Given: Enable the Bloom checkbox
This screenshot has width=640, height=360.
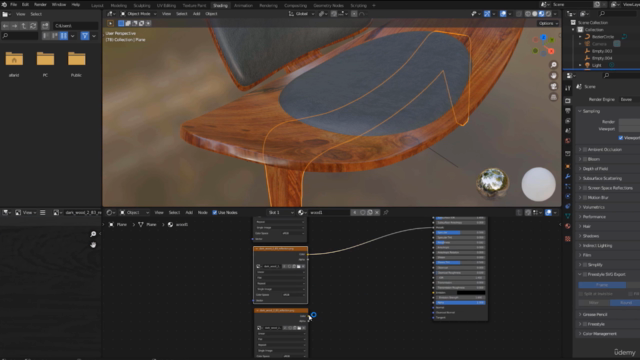Looking at the screenshot, I should (x=585, y=159).
